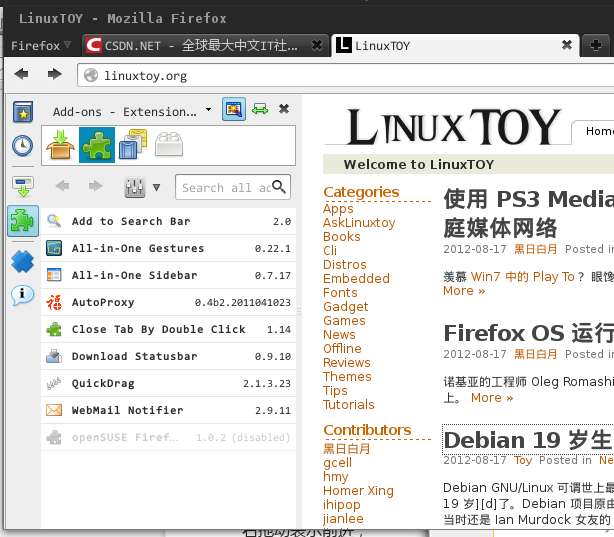Click the site identity globe icon

[91, 75]
